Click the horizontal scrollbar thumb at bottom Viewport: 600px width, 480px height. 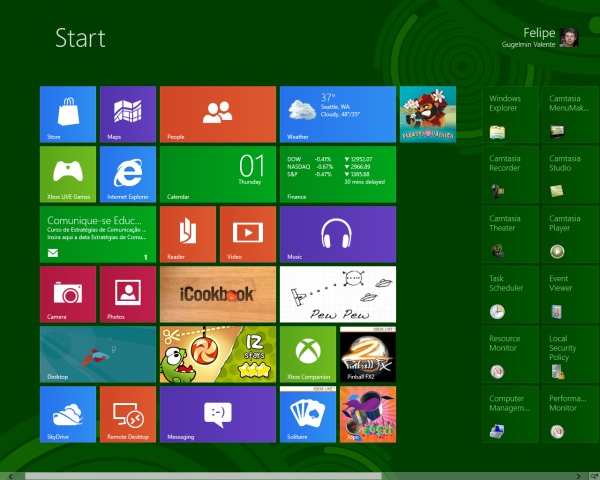pyautogui.click(x=203, y=476)
